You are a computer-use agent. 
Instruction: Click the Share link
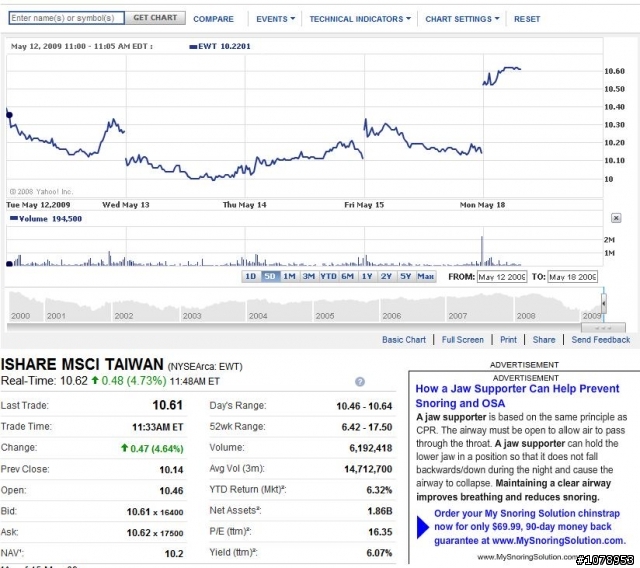pos(544,339)
